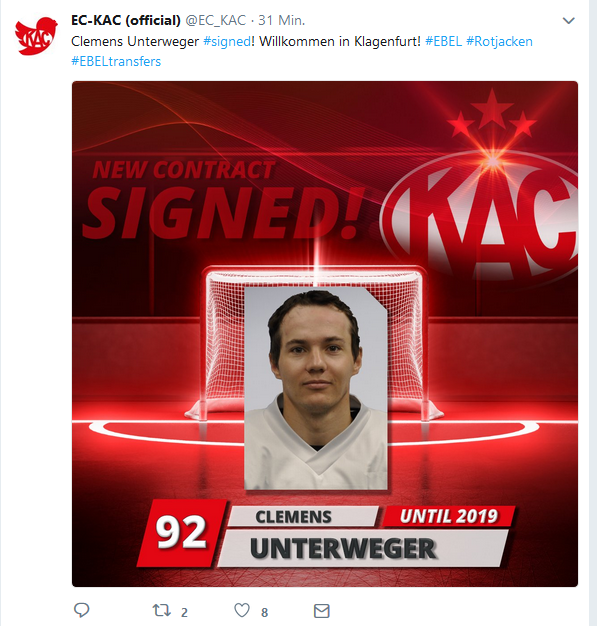Click the reply speech bubble icon
The height and width of the screenshot is (626, 597).
(x=82, y=610)
